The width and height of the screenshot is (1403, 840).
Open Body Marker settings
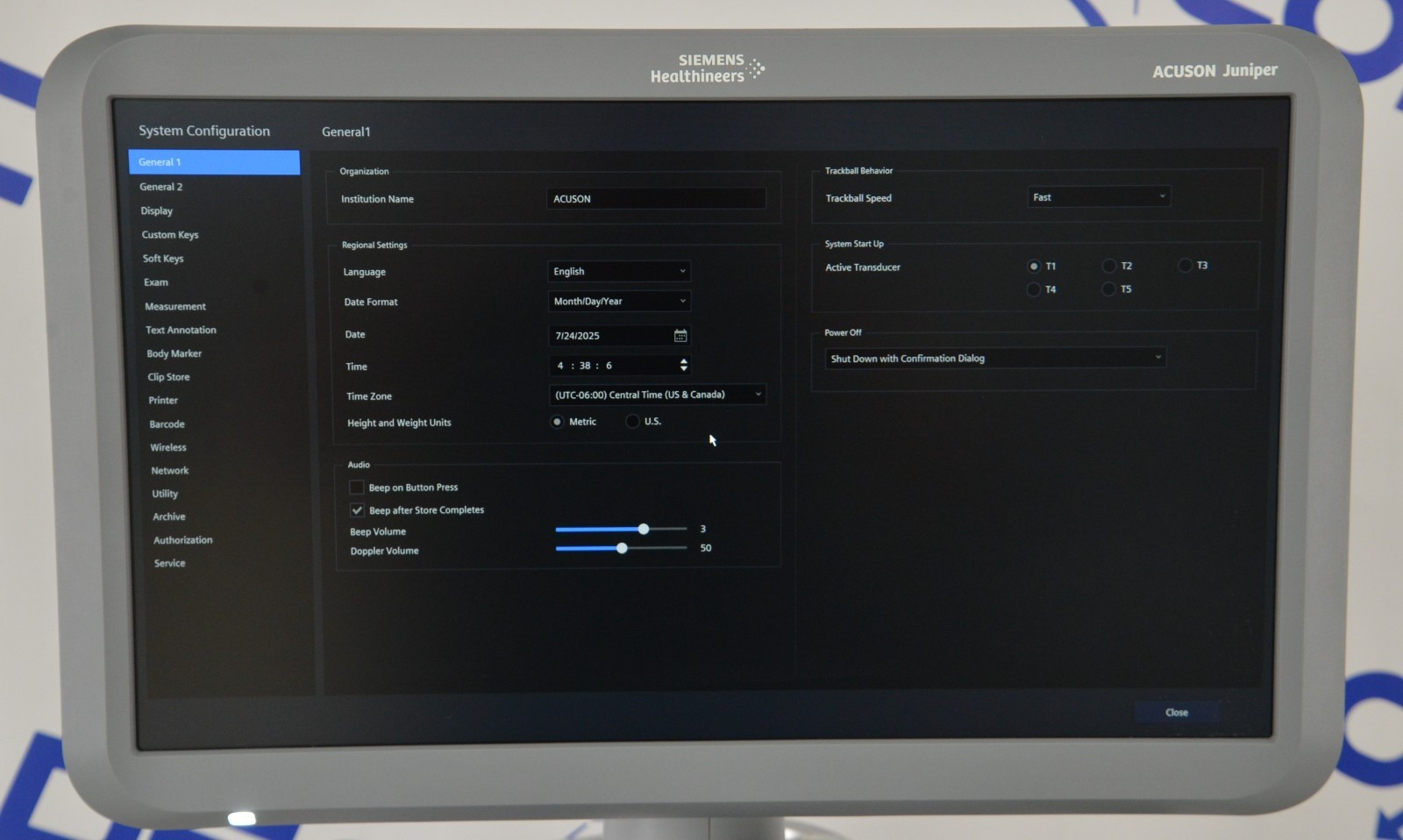tap(174, 354)
